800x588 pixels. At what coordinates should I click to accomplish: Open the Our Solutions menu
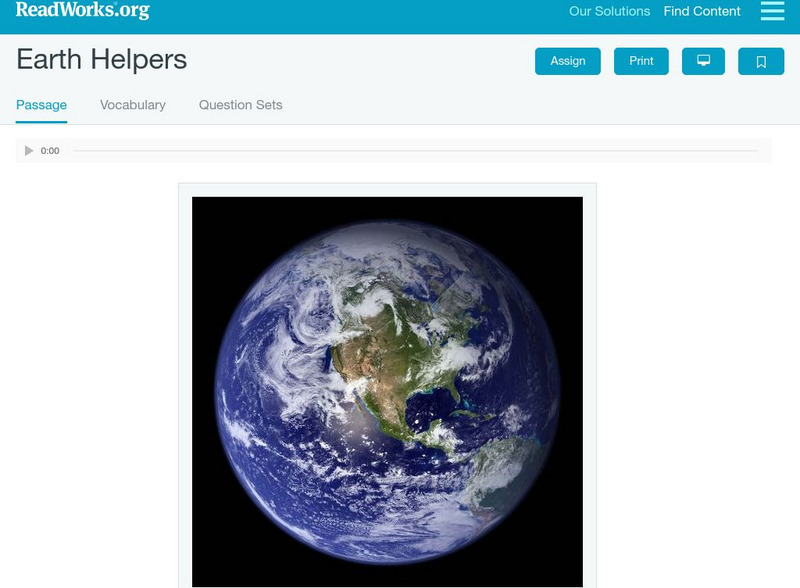(609, 11)
